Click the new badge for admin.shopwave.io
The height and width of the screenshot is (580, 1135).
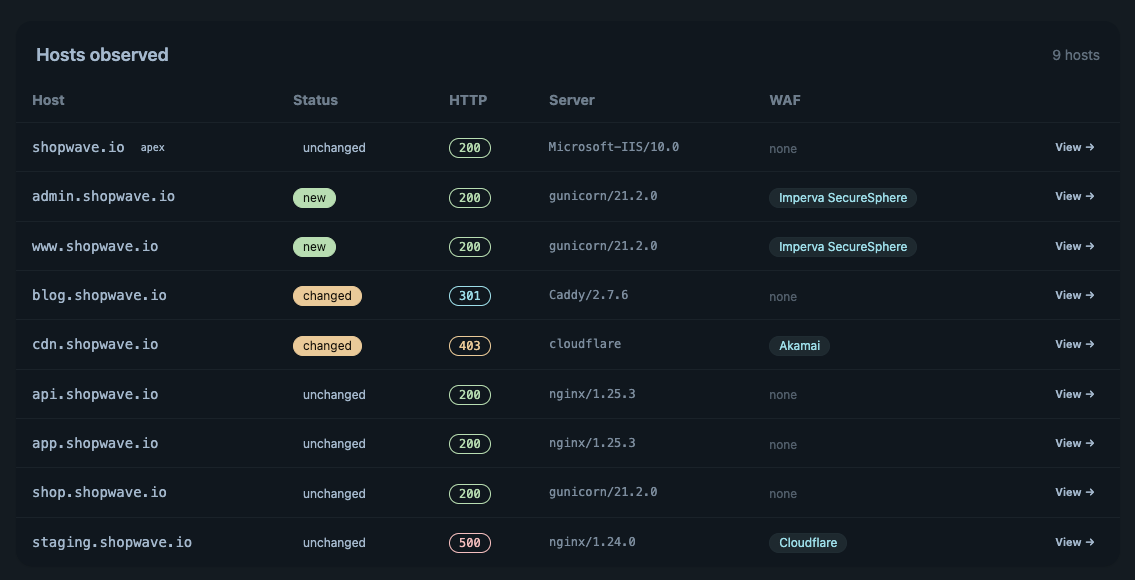click(314, 198)
